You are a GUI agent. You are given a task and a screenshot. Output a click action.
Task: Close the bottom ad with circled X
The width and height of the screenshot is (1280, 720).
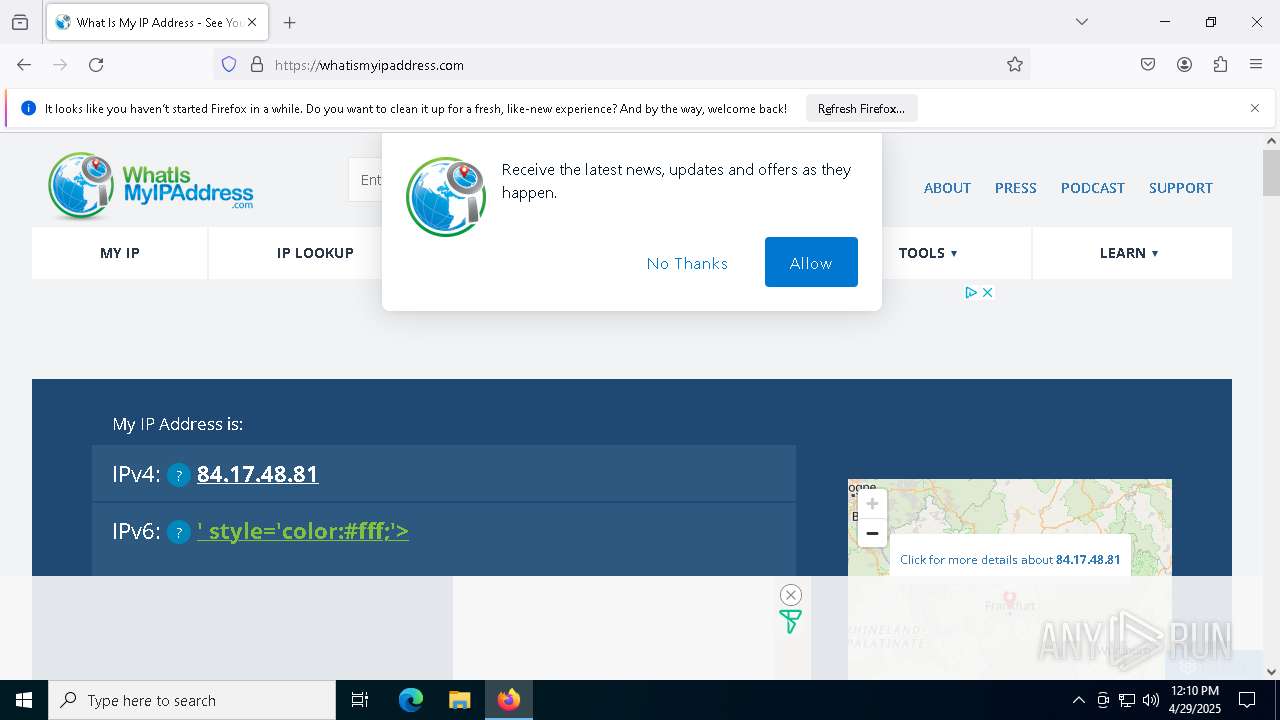pos(791,595)
